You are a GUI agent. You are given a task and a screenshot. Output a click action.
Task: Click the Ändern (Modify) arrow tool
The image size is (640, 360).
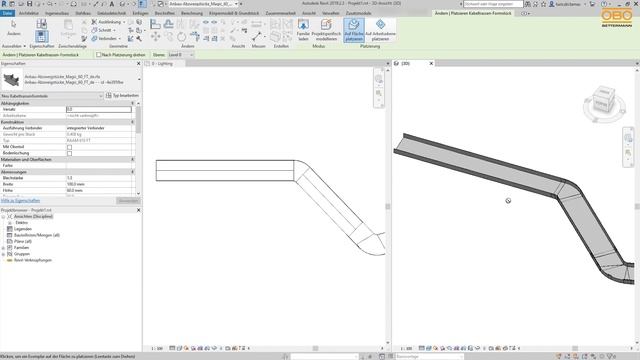click(x=13, y=28)
